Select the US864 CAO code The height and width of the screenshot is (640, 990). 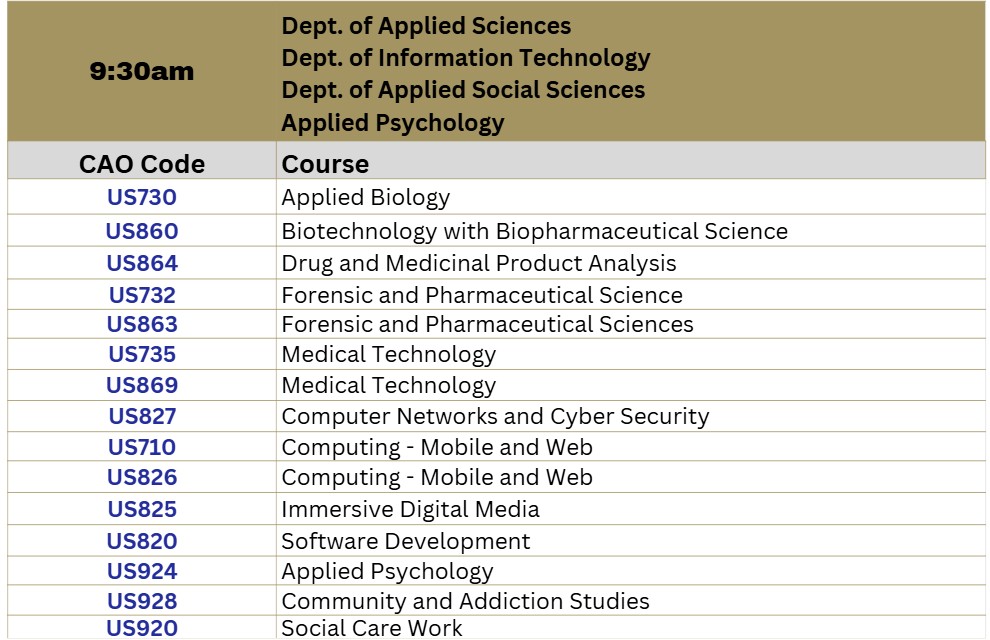click(x=142, y=264)
